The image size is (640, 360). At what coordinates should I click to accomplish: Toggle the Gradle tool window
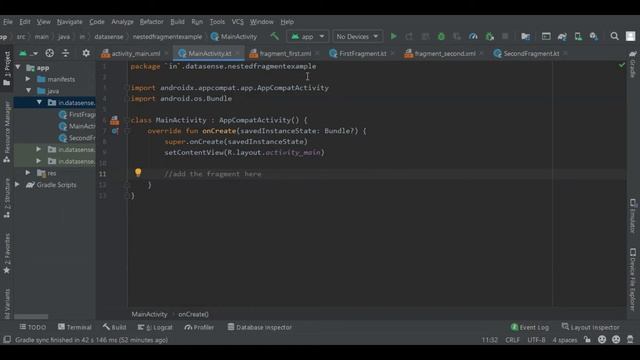tap(633, 64)
